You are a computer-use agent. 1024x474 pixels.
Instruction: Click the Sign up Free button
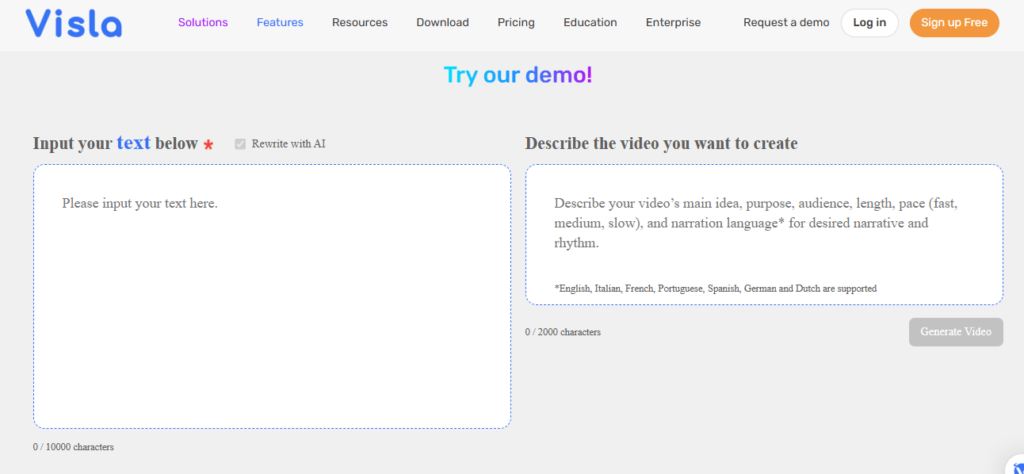(x=954, y=23)
